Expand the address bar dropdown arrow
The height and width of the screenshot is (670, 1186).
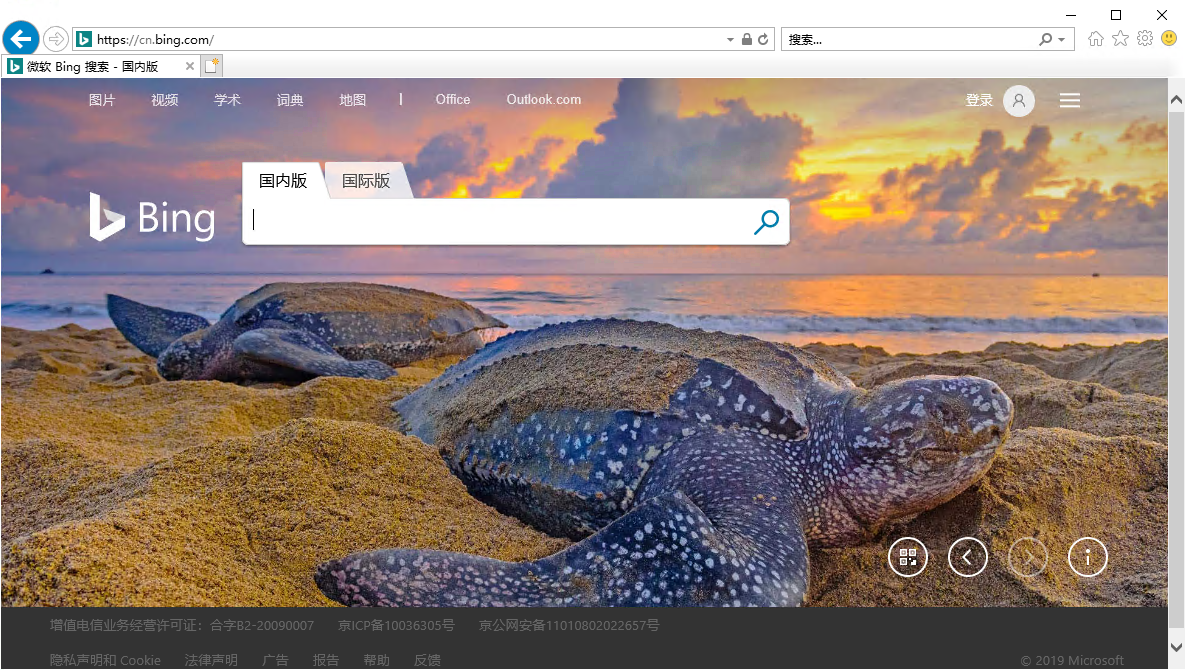(730, 39)
